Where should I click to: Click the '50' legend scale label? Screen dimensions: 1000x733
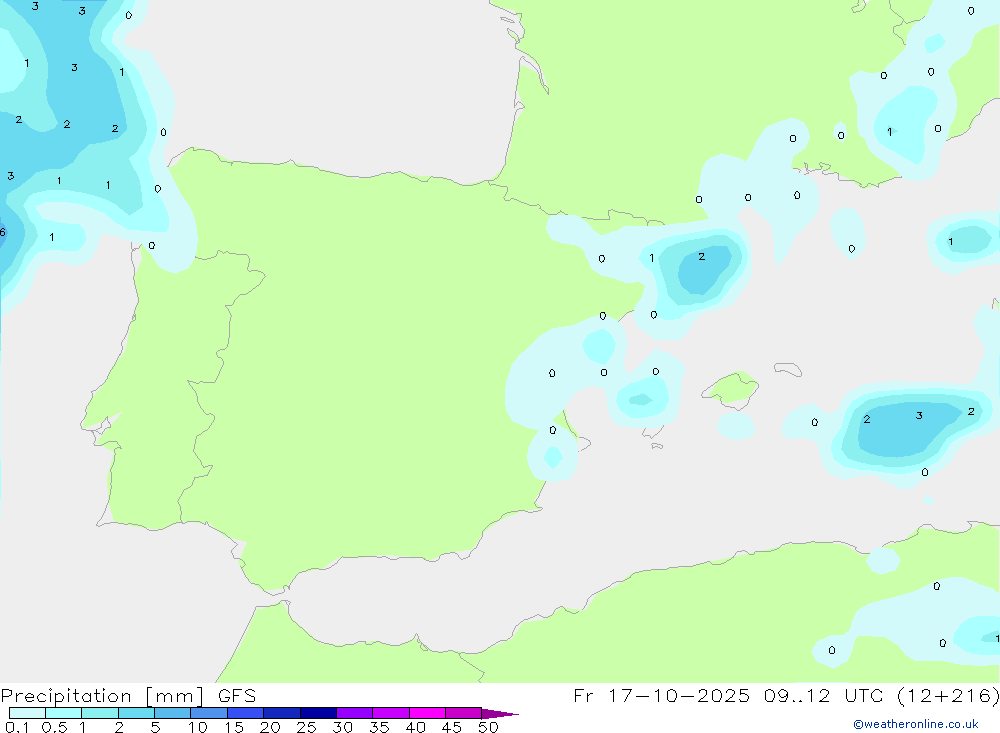pos(488,727)
